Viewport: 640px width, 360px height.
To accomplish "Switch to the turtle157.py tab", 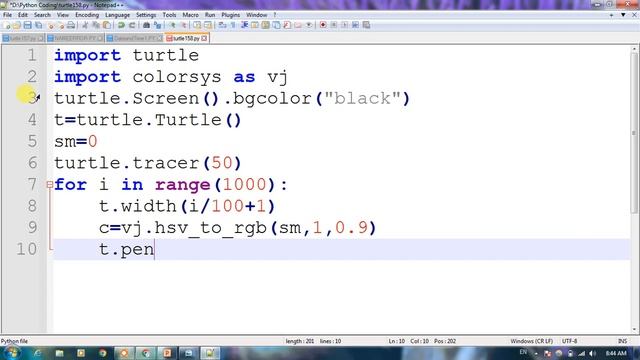I will 23,38.
